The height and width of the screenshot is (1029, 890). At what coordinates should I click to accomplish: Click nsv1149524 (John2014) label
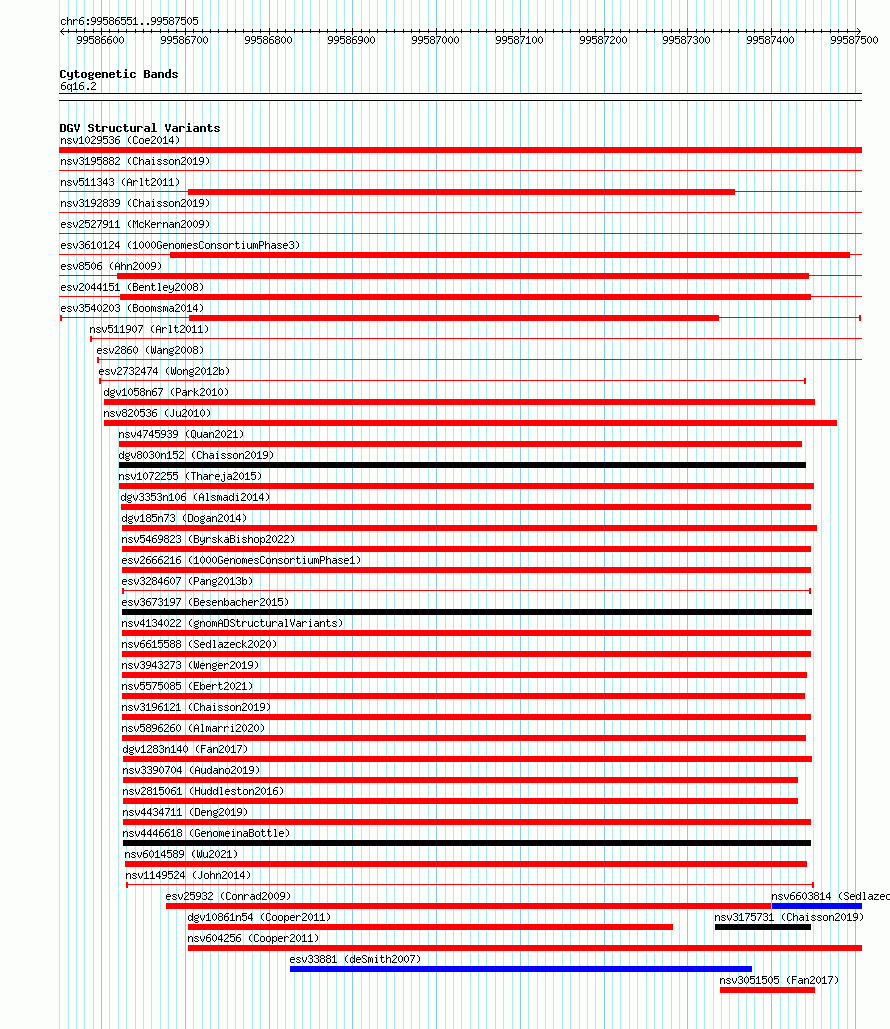pos(188,875)
